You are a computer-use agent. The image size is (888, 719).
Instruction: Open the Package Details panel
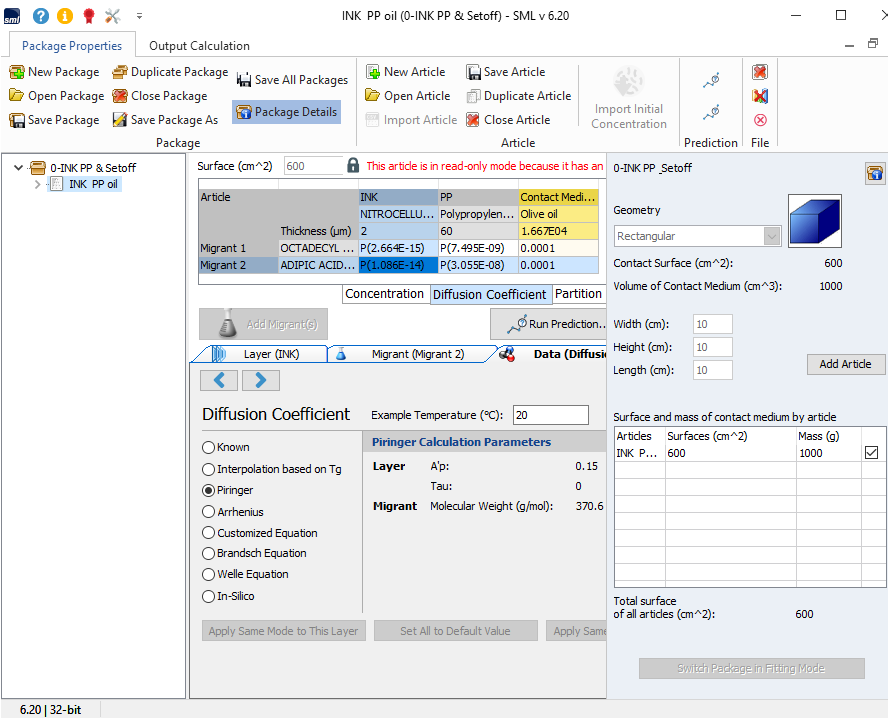click(286, 112)
